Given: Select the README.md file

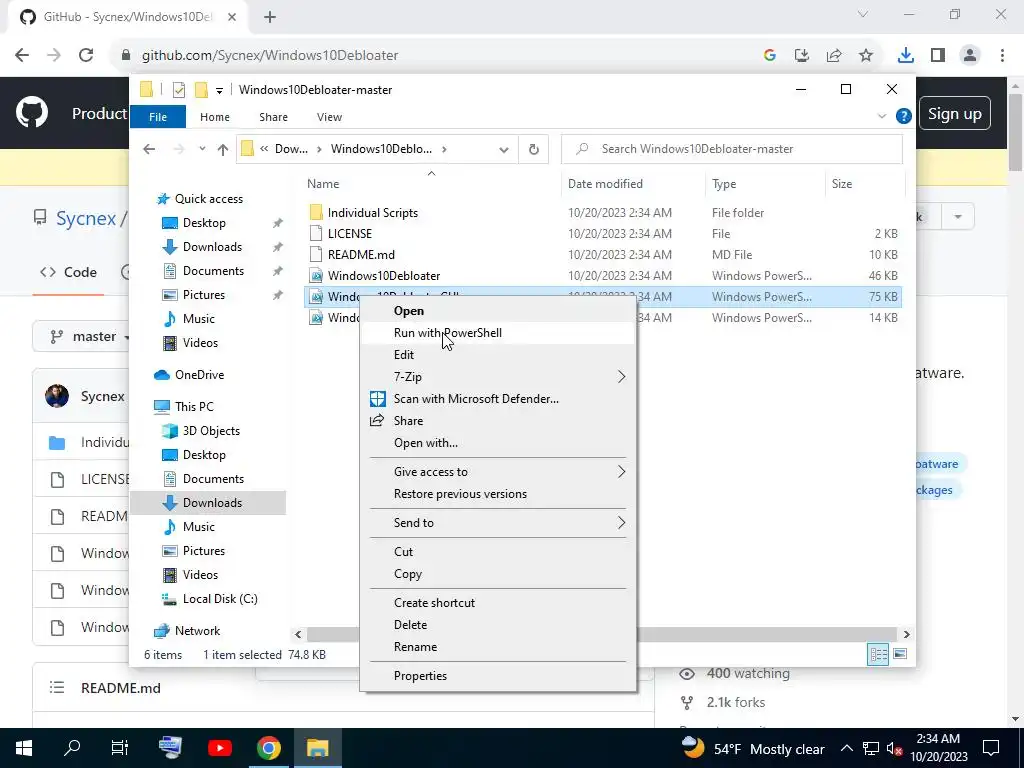Looking at the screenshot, I should pyautogui.click(x=361, y=255).
